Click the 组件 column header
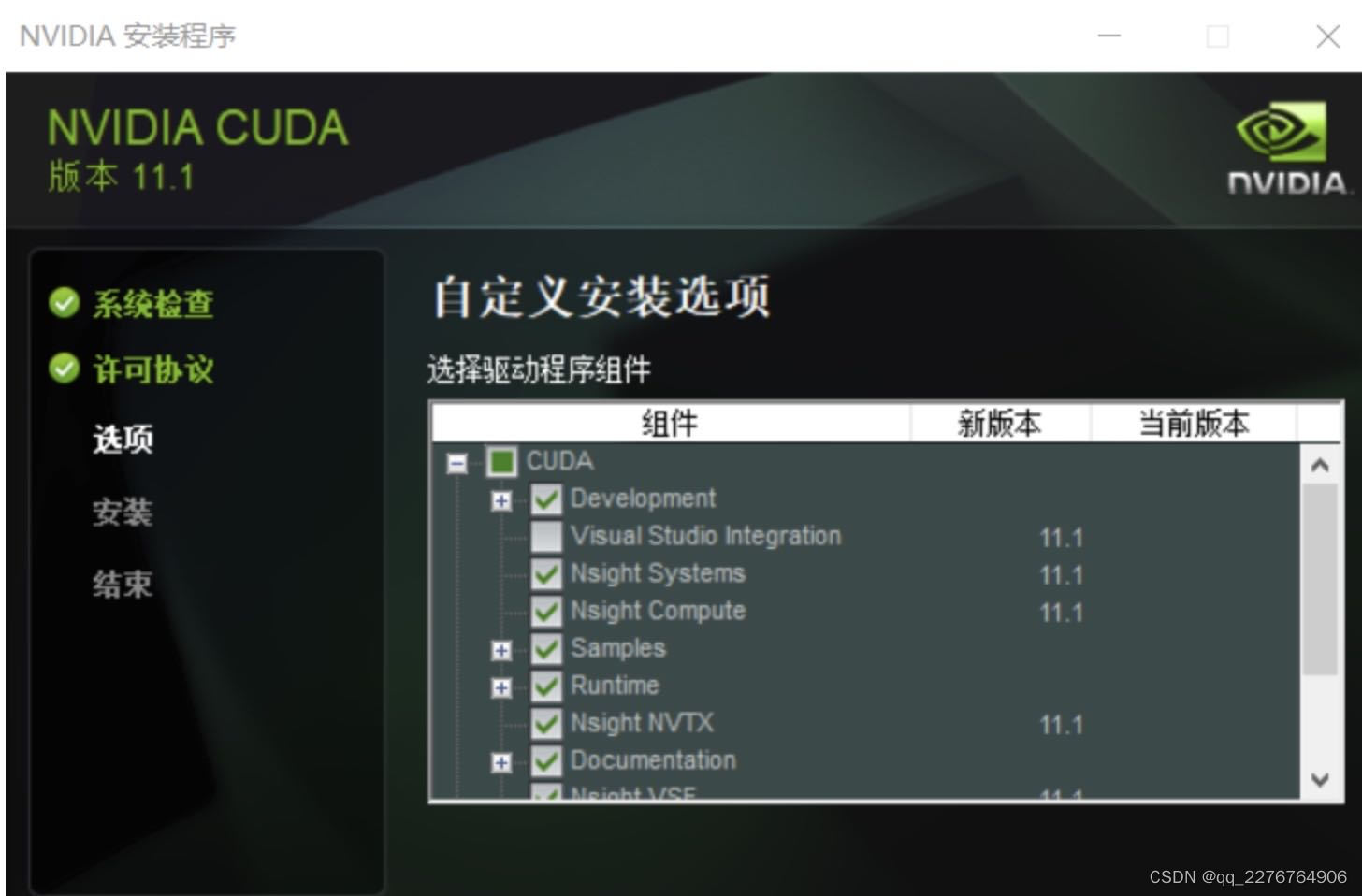The image size is (1362, 896). tap(671, 424)
